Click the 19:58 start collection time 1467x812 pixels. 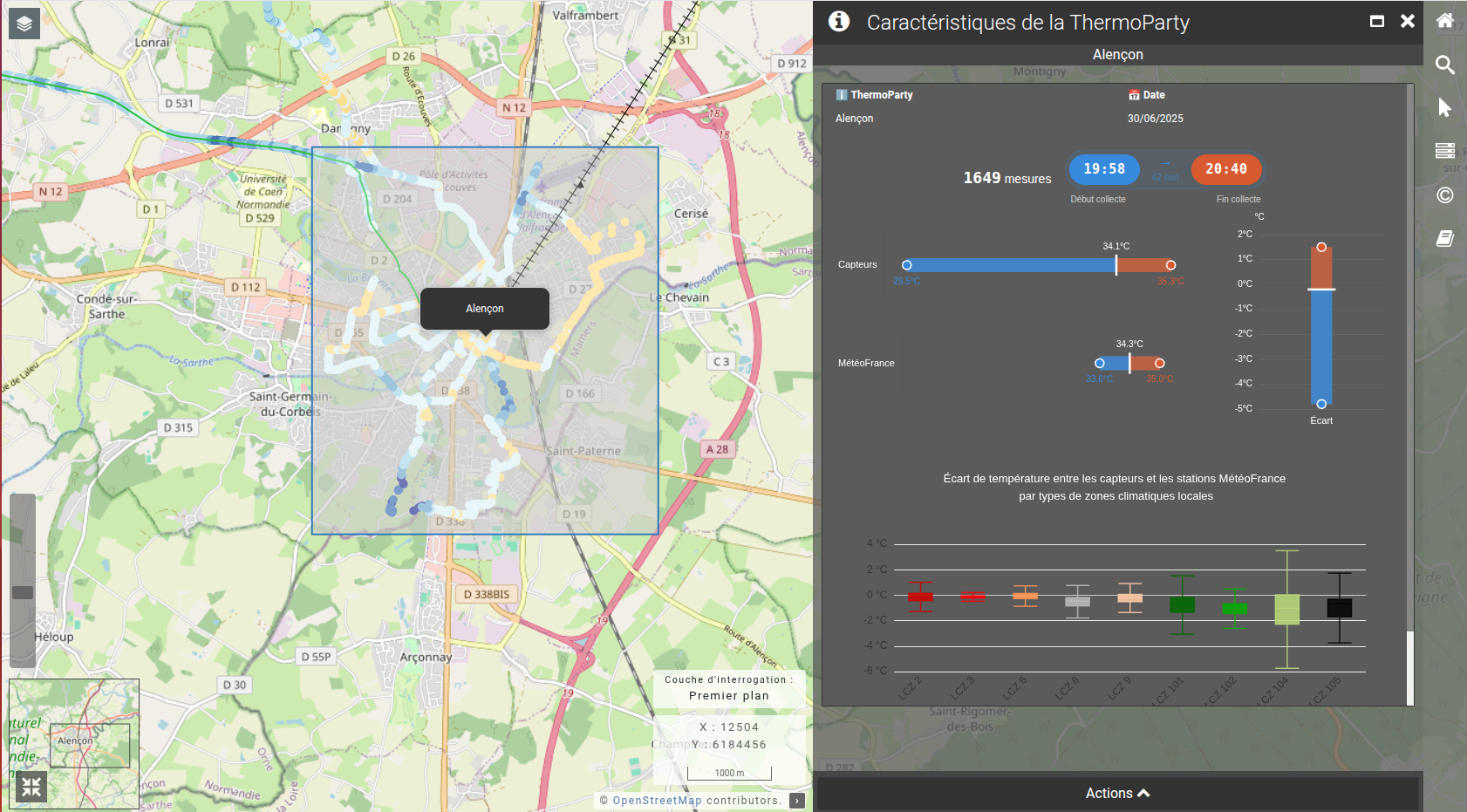tap(1104, 169)
